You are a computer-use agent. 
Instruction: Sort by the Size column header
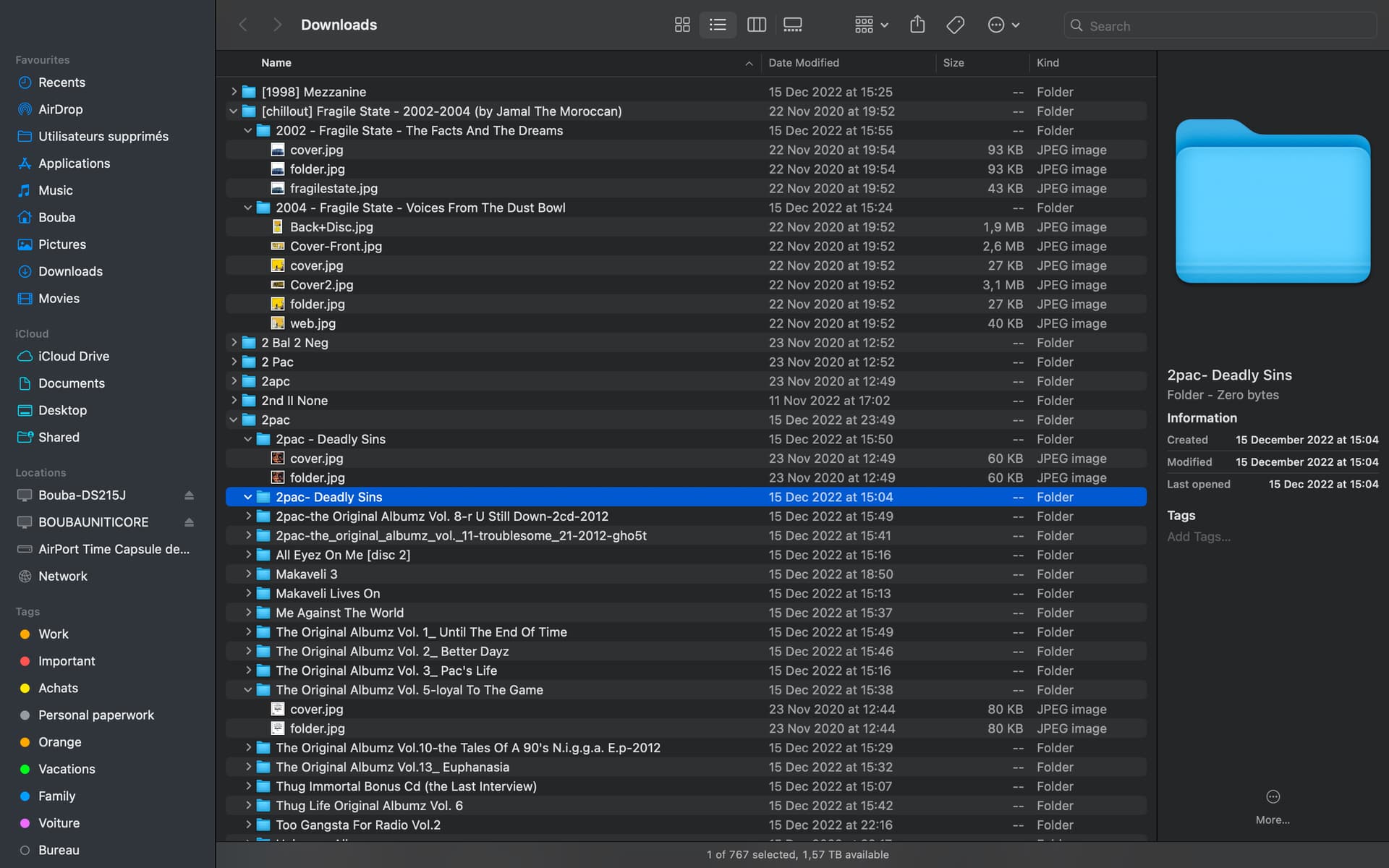click(x=953, y=63)
